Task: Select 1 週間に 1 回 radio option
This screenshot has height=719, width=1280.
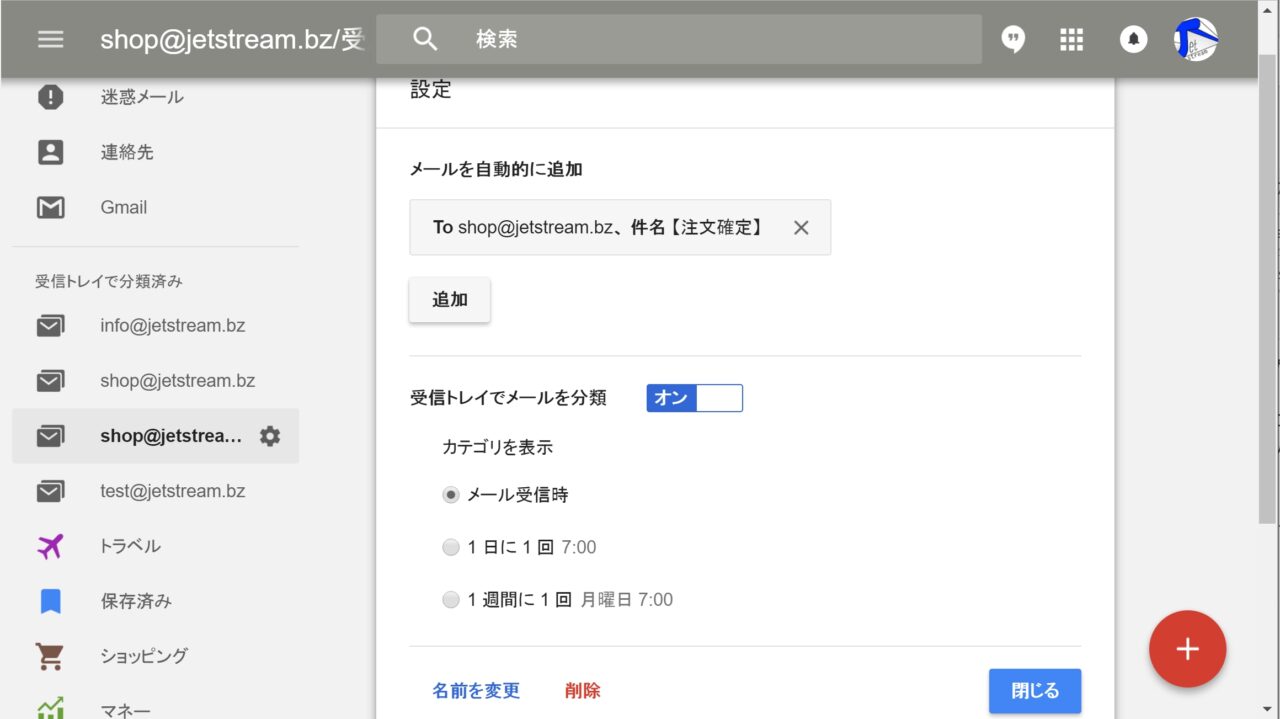Action: [x=451, y=600]
